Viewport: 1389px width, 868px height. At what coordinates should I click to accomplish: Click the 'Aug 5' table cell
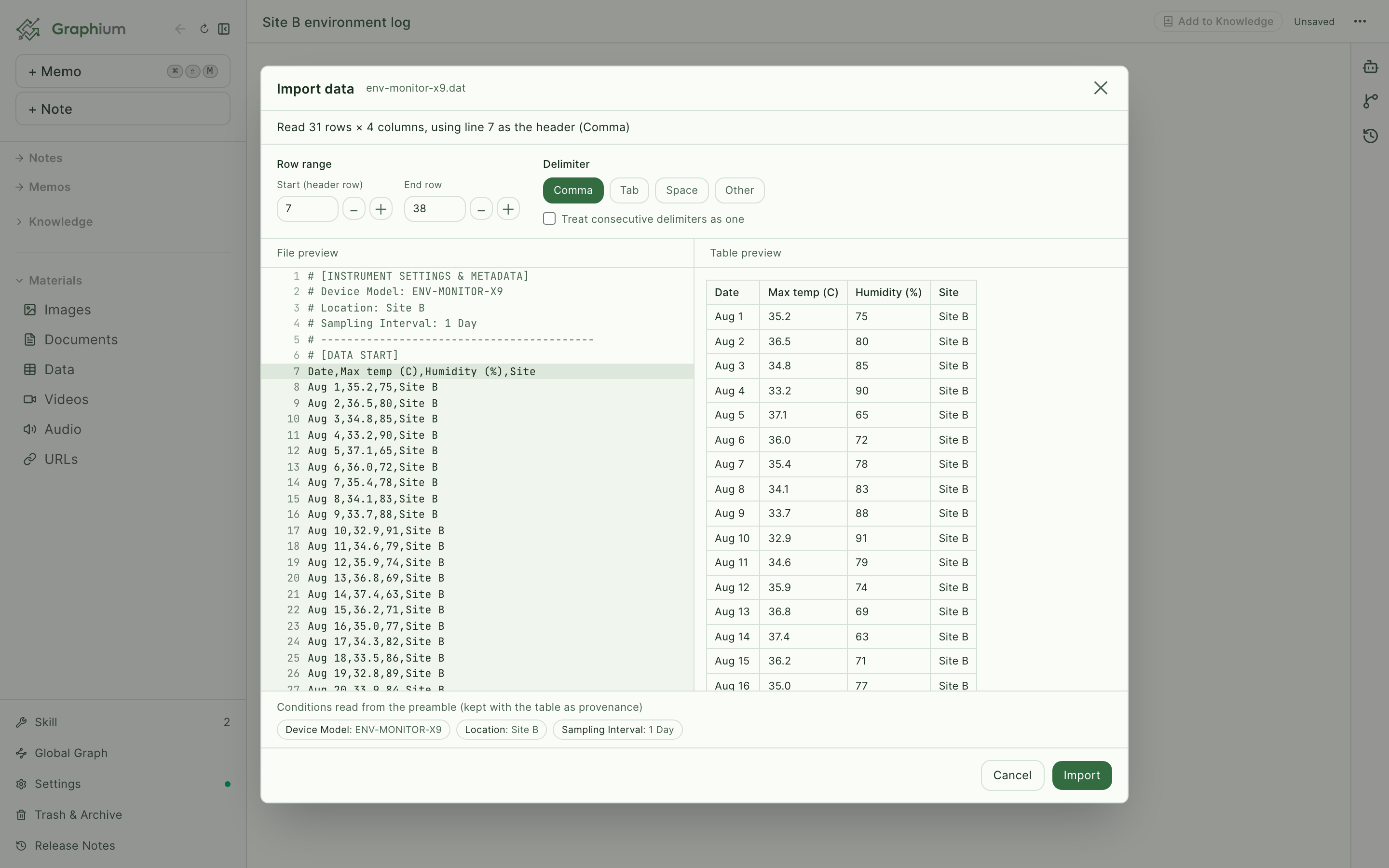point(733,415)
